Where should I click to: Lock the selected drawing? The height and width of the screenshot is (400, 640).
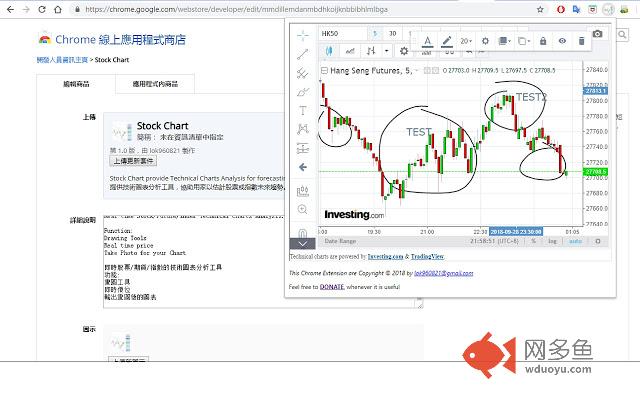pyautogui.click(x=543, y=41)
